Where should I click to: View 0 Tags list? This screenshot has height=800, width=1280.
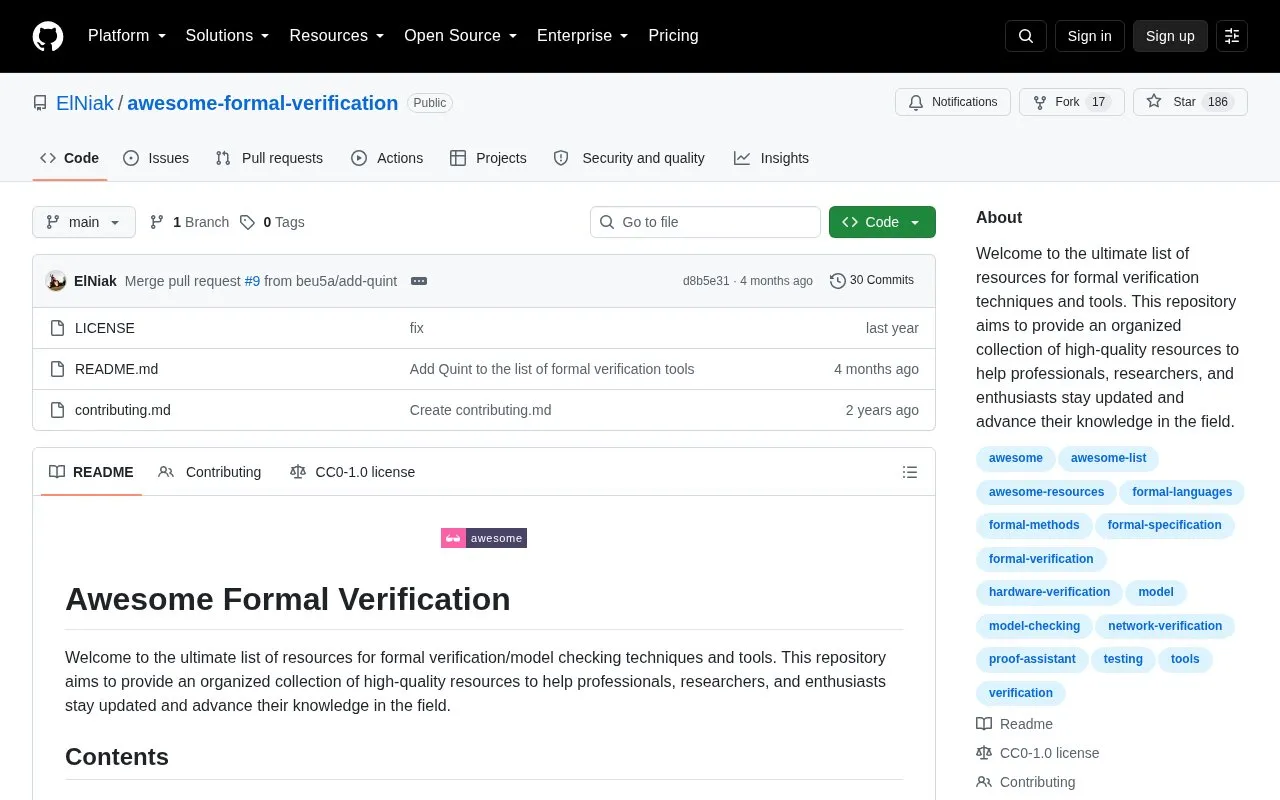point(272,222)
